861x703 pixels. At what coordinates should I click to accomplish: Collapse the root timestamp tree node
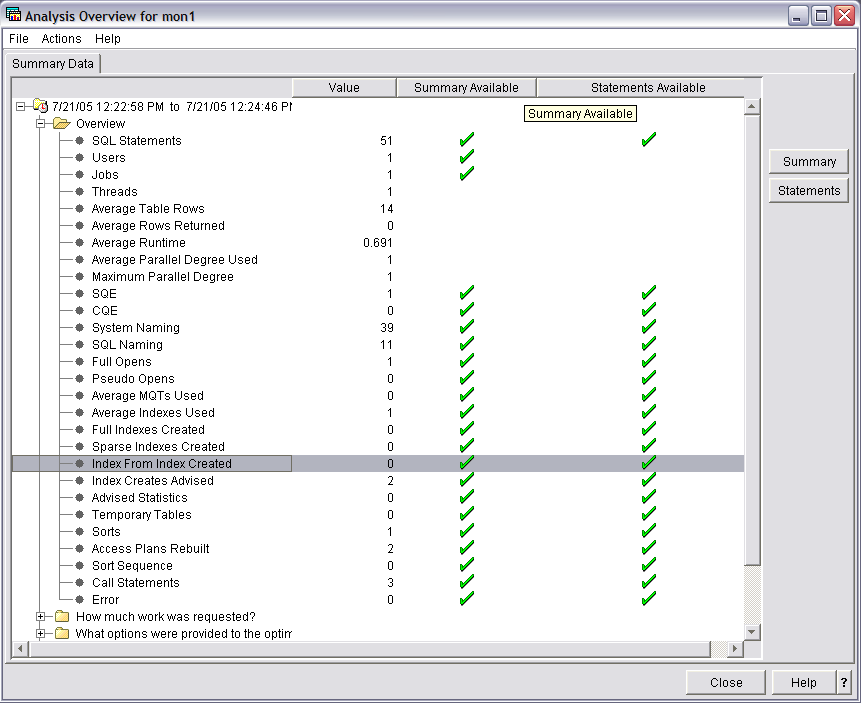click(21, 107)
